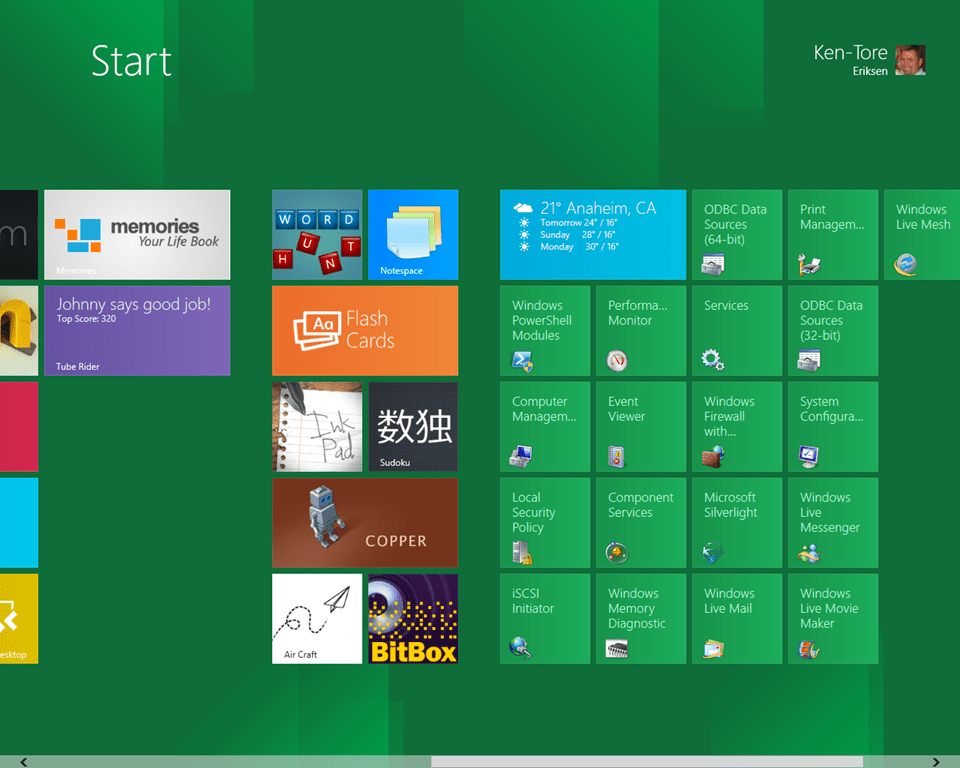Launch the Windows Live Mail tile
960x768 pixels.
click(x=737, y=619)
